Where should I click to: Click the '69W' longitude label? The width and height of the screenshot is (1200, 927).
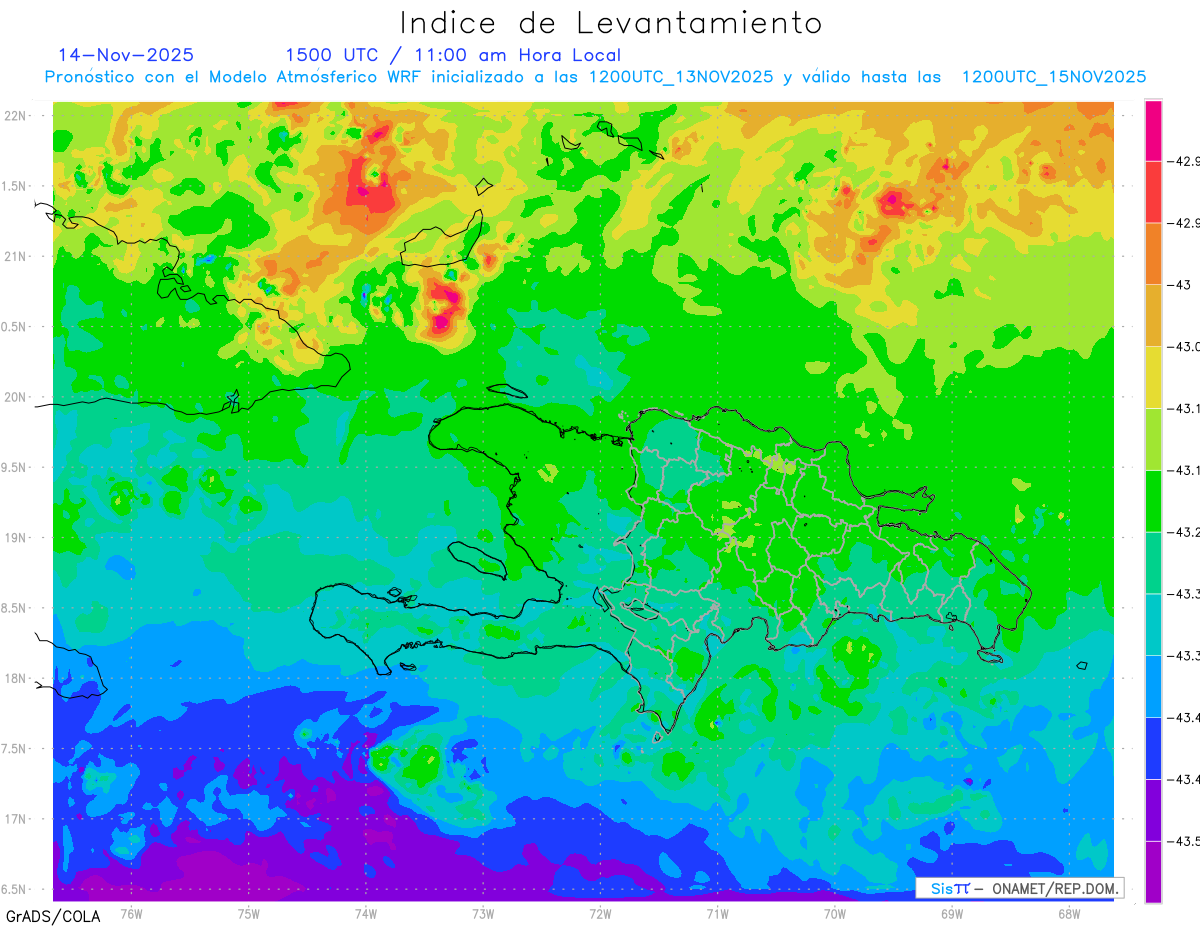point(952,913)
